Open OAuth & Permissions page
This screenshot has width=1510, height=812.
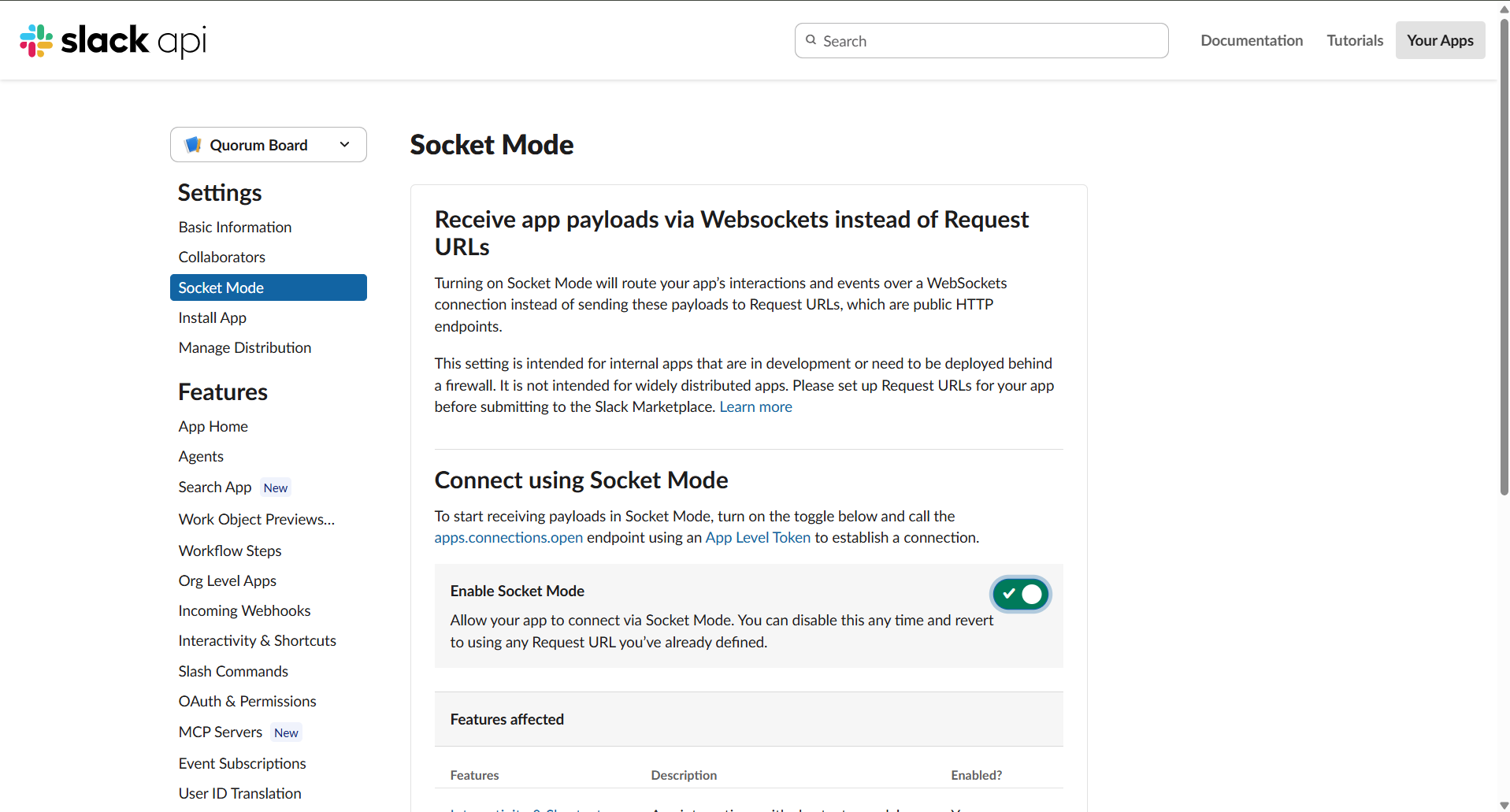(247, 701)
